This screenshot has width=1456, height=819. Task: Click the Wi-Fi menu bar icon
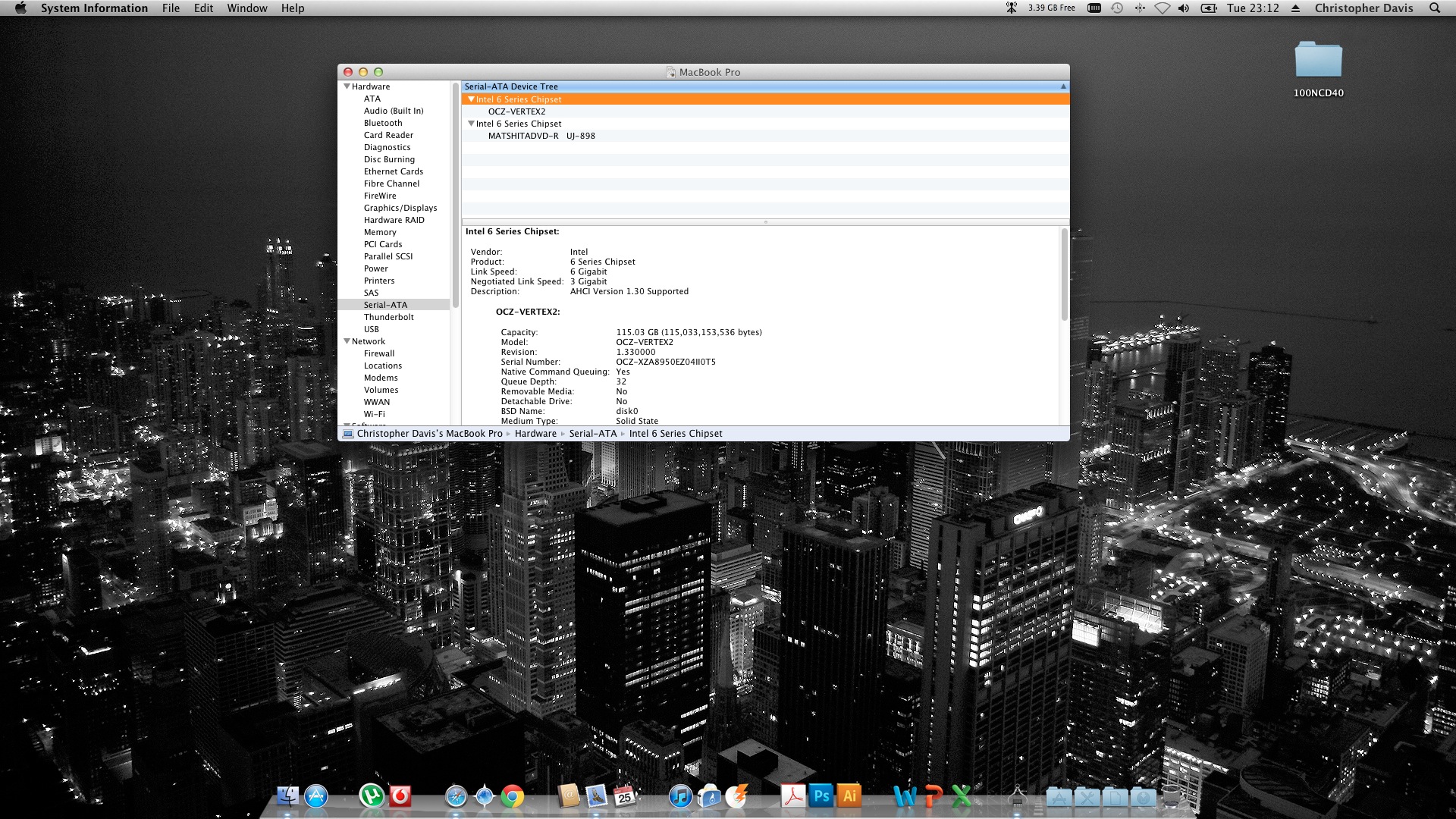pyautogui.click(x=1162, y=8)
